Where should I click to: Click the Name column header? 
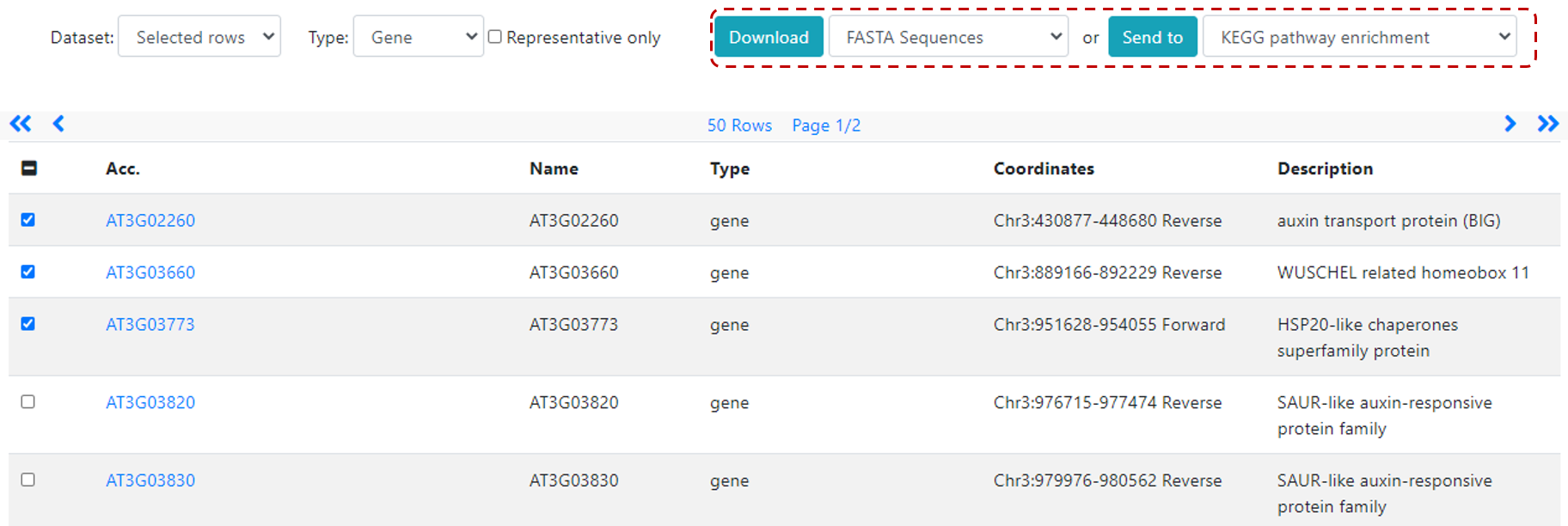click(554, 168)
